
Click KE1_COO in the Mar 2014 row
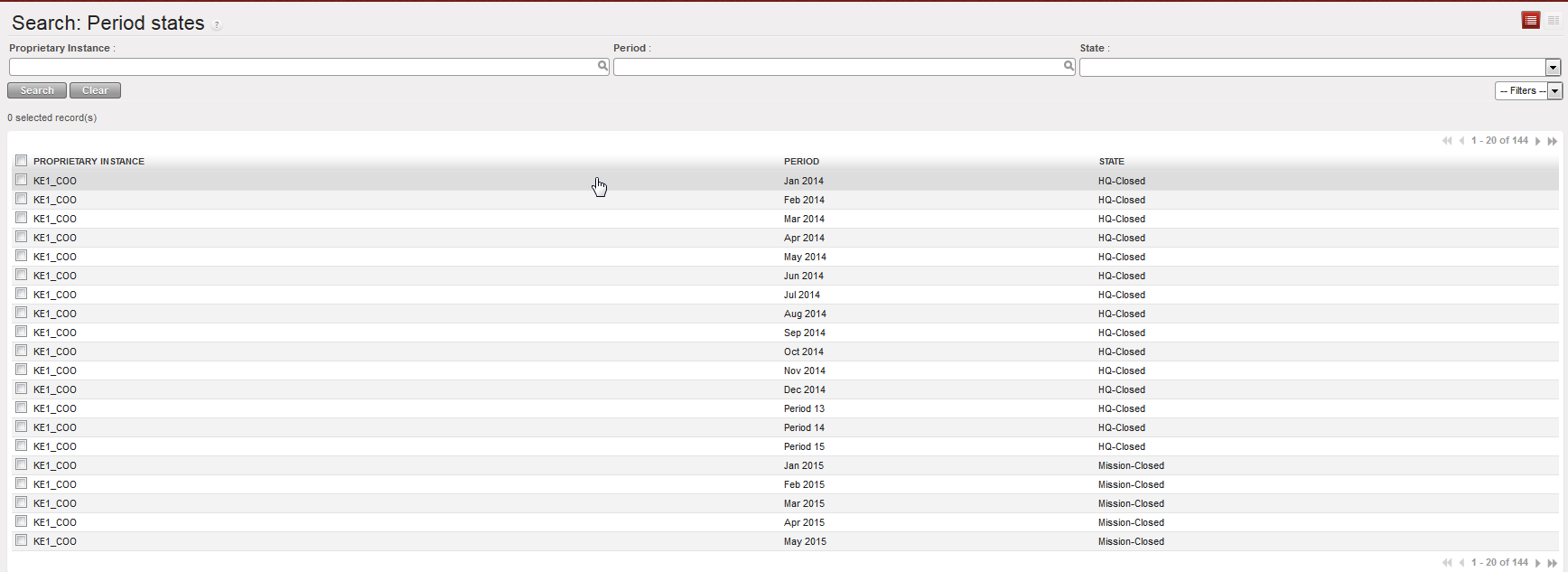tap(55, 219)
